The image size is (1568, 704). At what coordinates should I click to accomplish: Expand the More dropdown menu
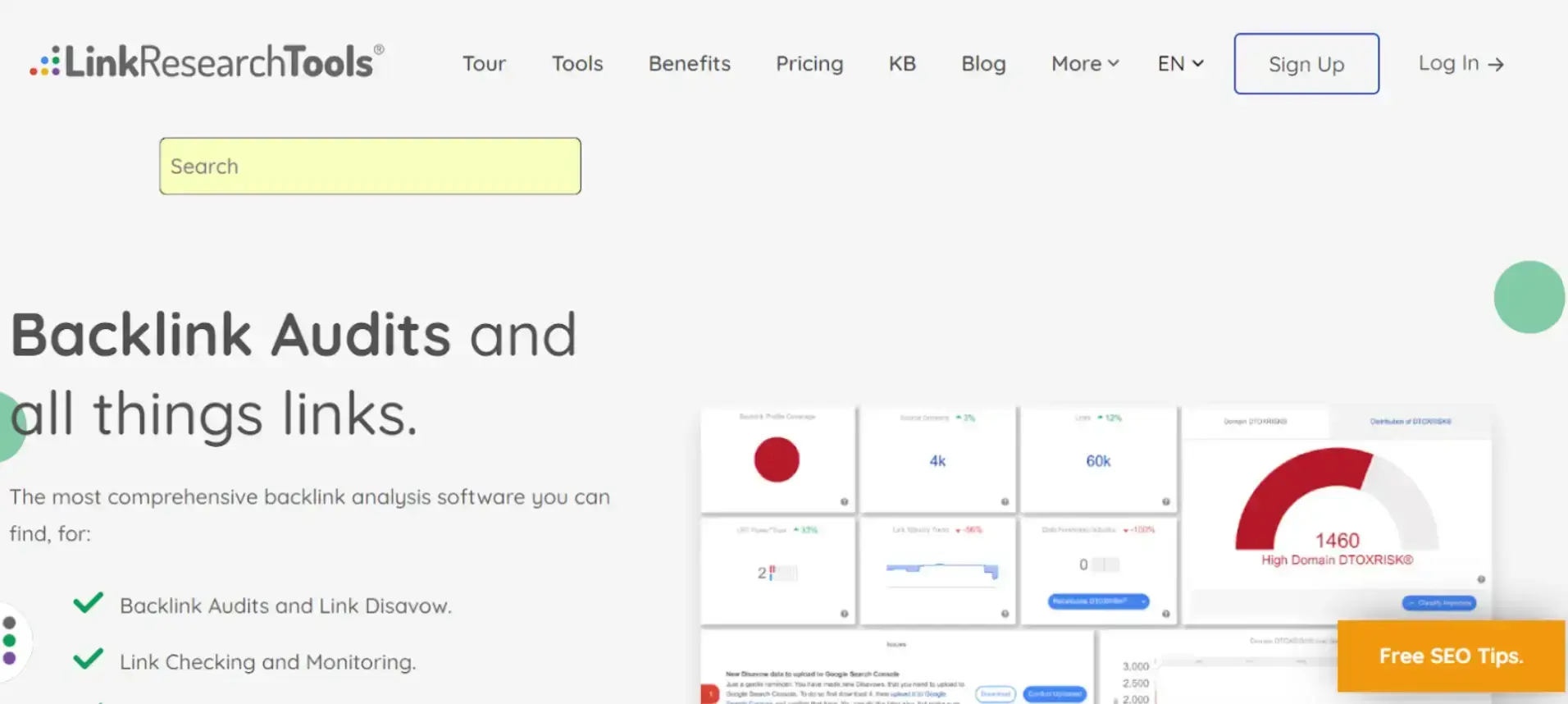tap(1085, 63)
